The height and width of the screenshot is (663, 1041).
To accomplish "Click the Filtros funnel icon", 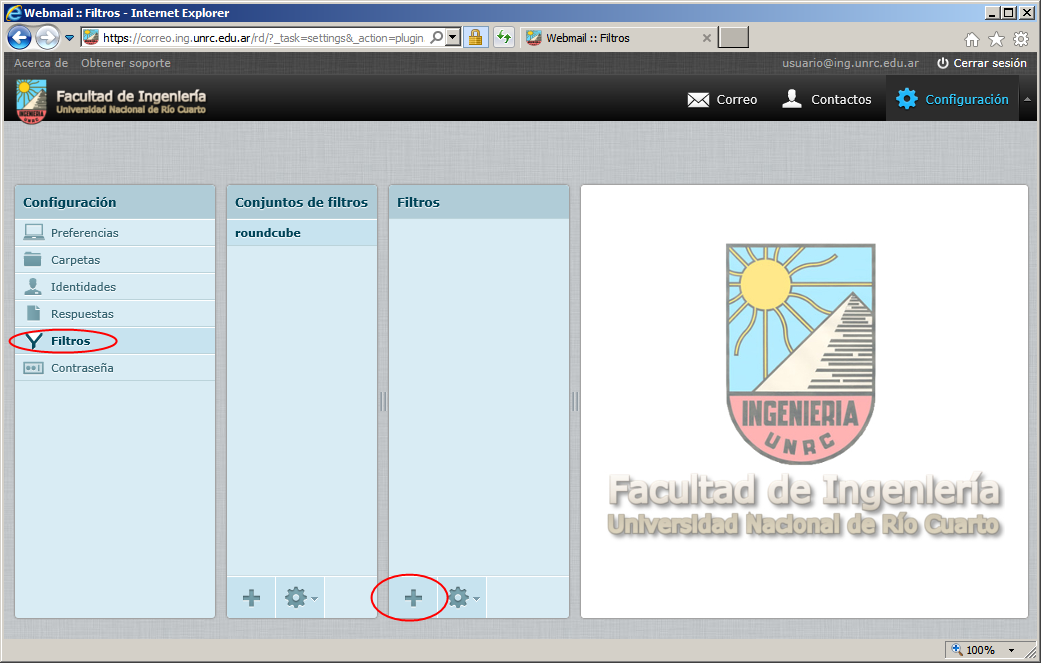I will (34, 341).
